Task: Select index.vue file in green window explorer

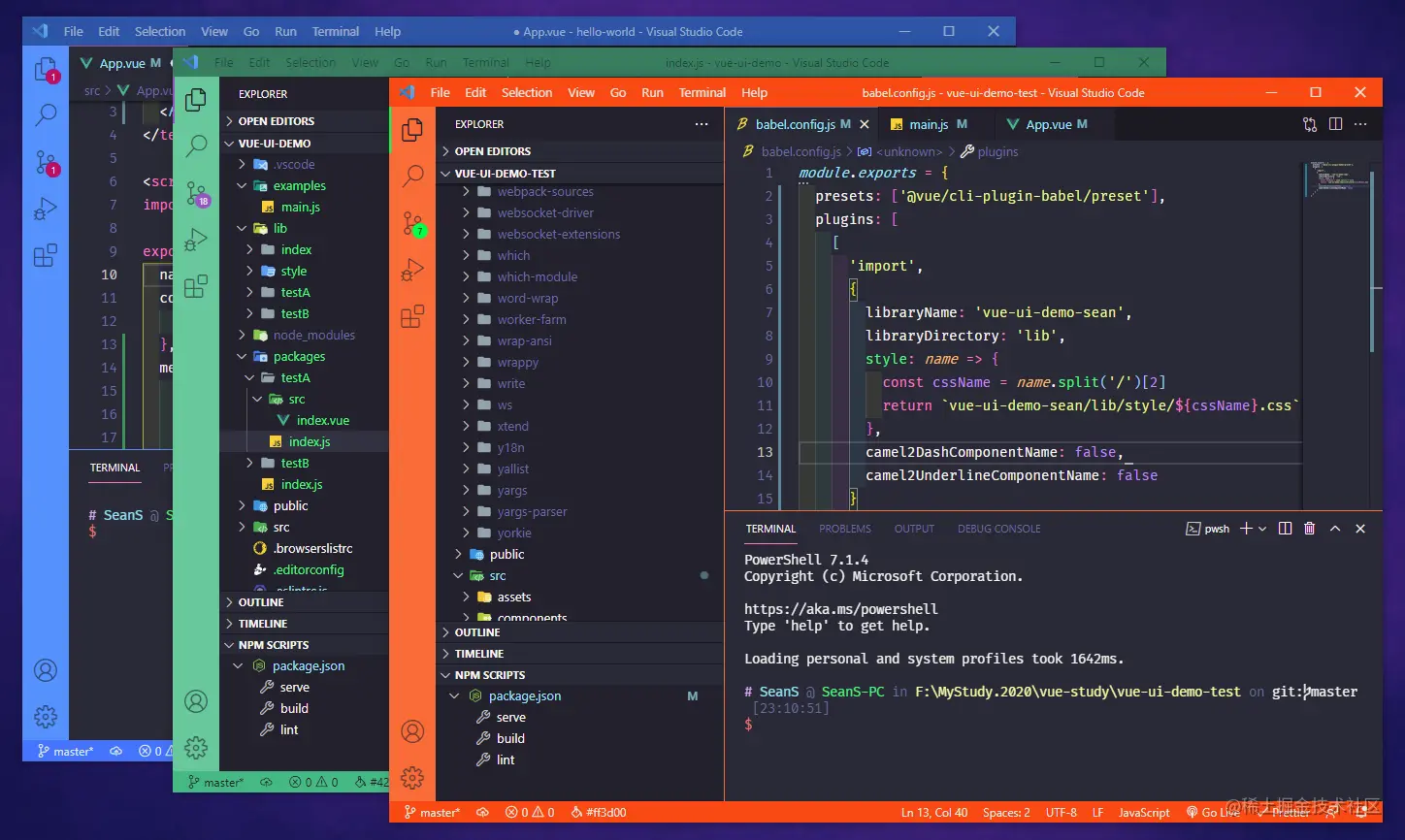Action: click(305, 421)
